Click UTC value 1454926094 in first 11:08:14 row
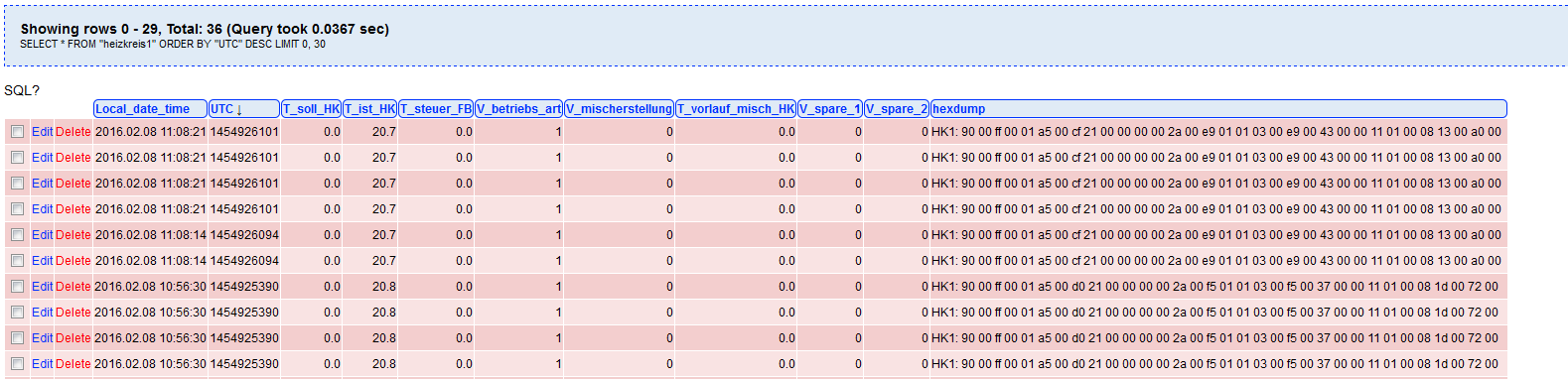Viewport: 1568px width, 379px height. pos(244,235)
